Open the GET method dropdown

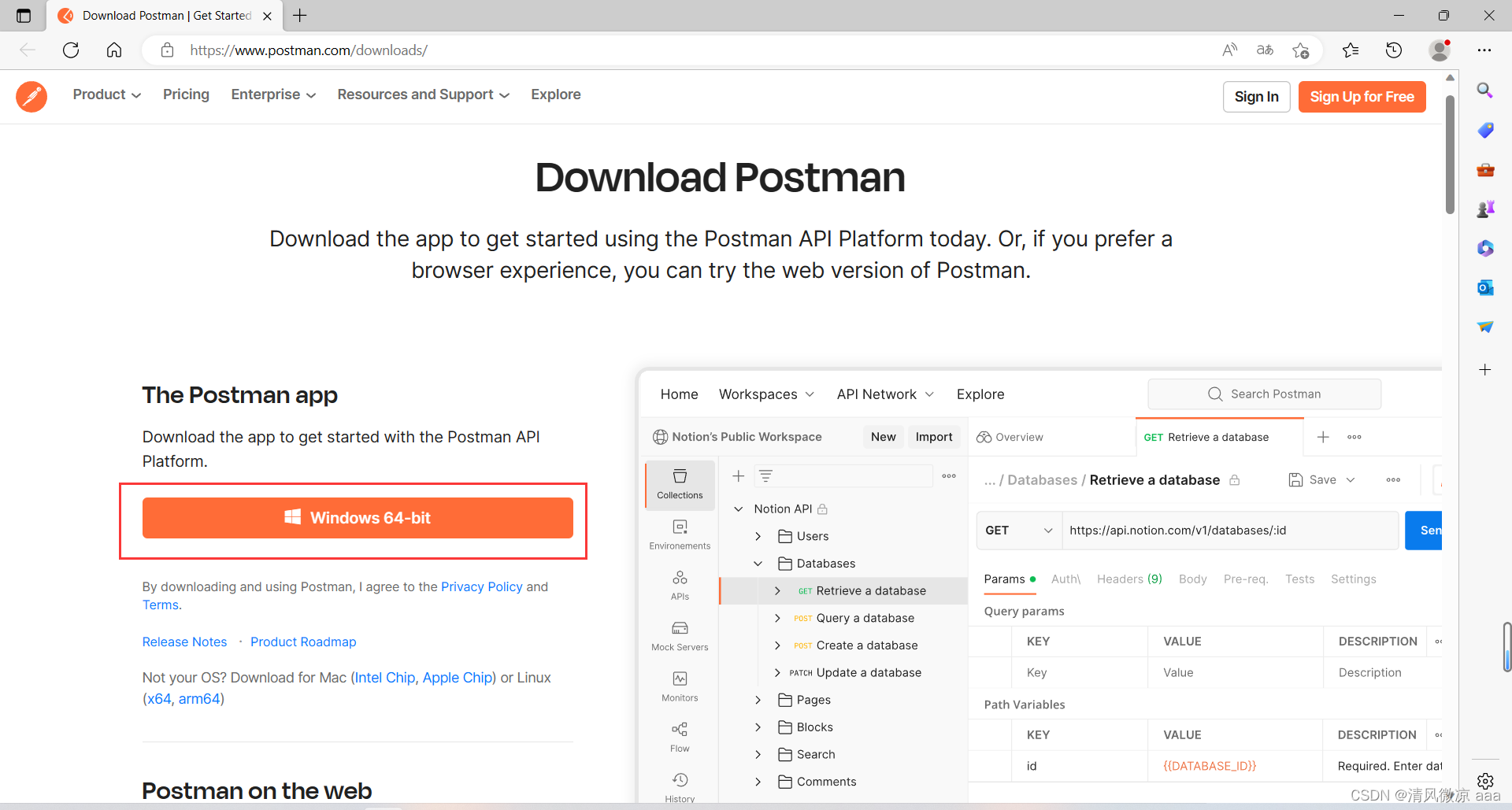tap(1019, 531)
